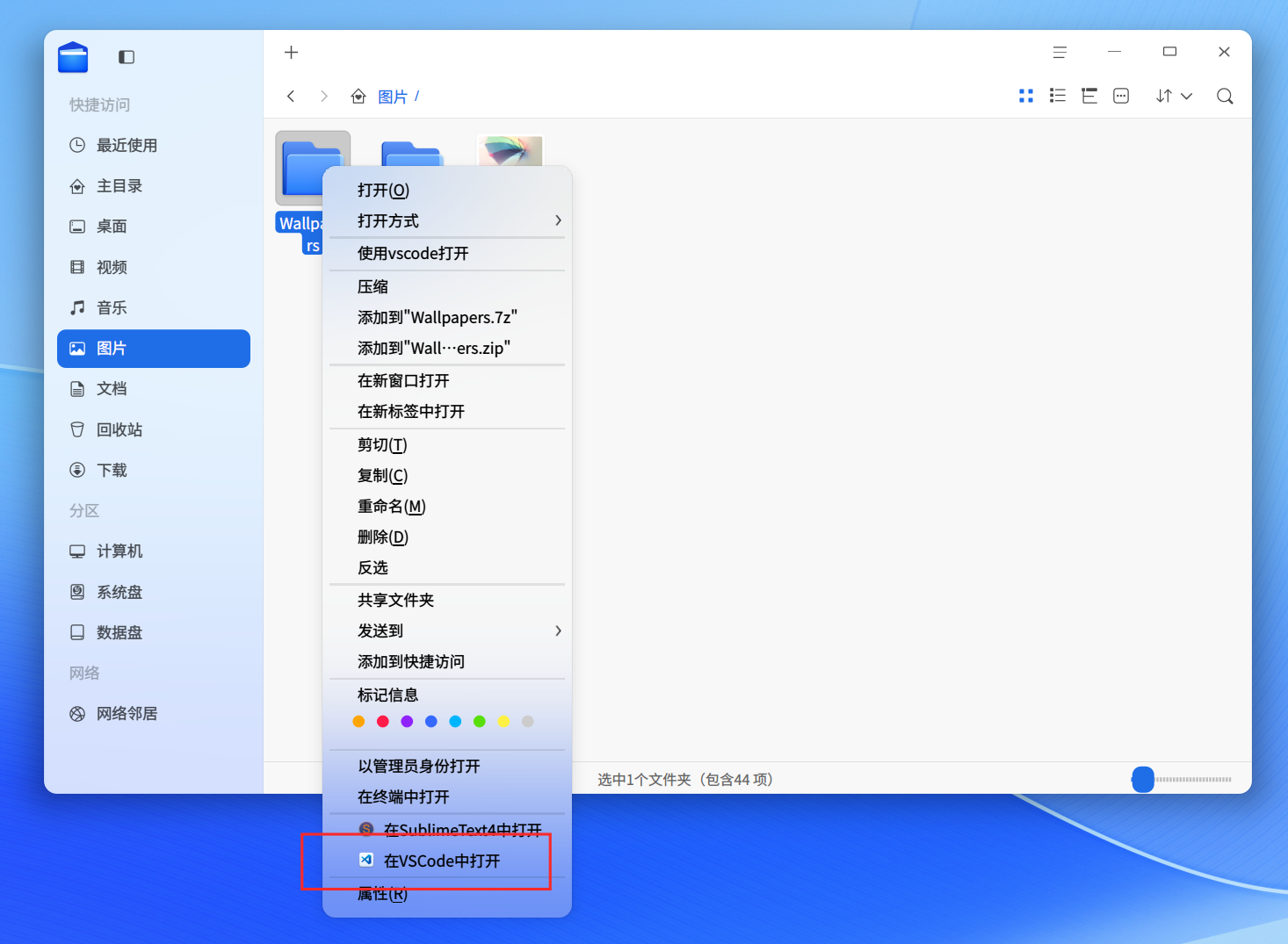Go forward using the right arrow
The height and width of the screenshot is (944, 1288).
click(x=324, y=97)
